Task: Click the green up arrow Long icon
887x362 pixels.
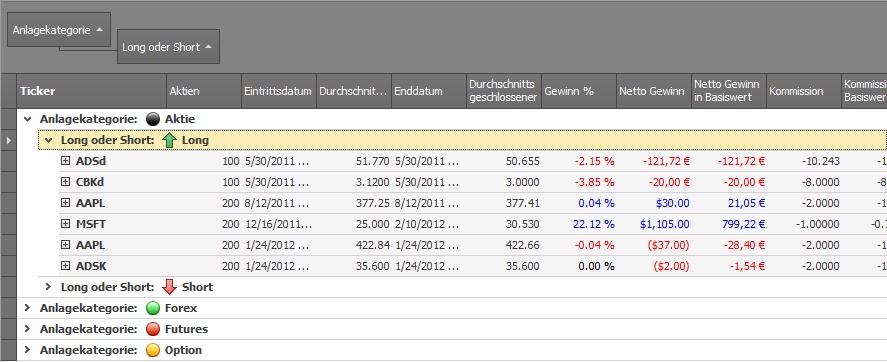Action: (x=169, y=140)
